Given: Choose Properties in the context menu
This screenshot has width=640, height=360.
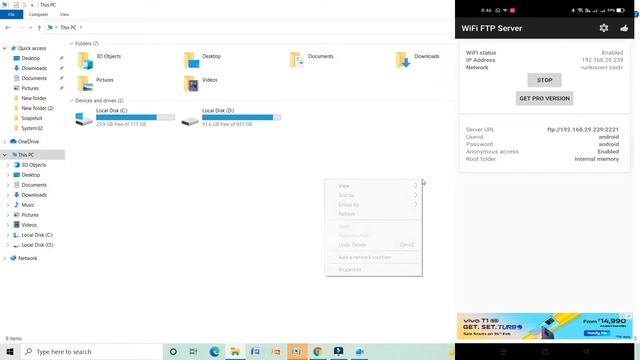Looking at the screenshot, I should [373, 269].
